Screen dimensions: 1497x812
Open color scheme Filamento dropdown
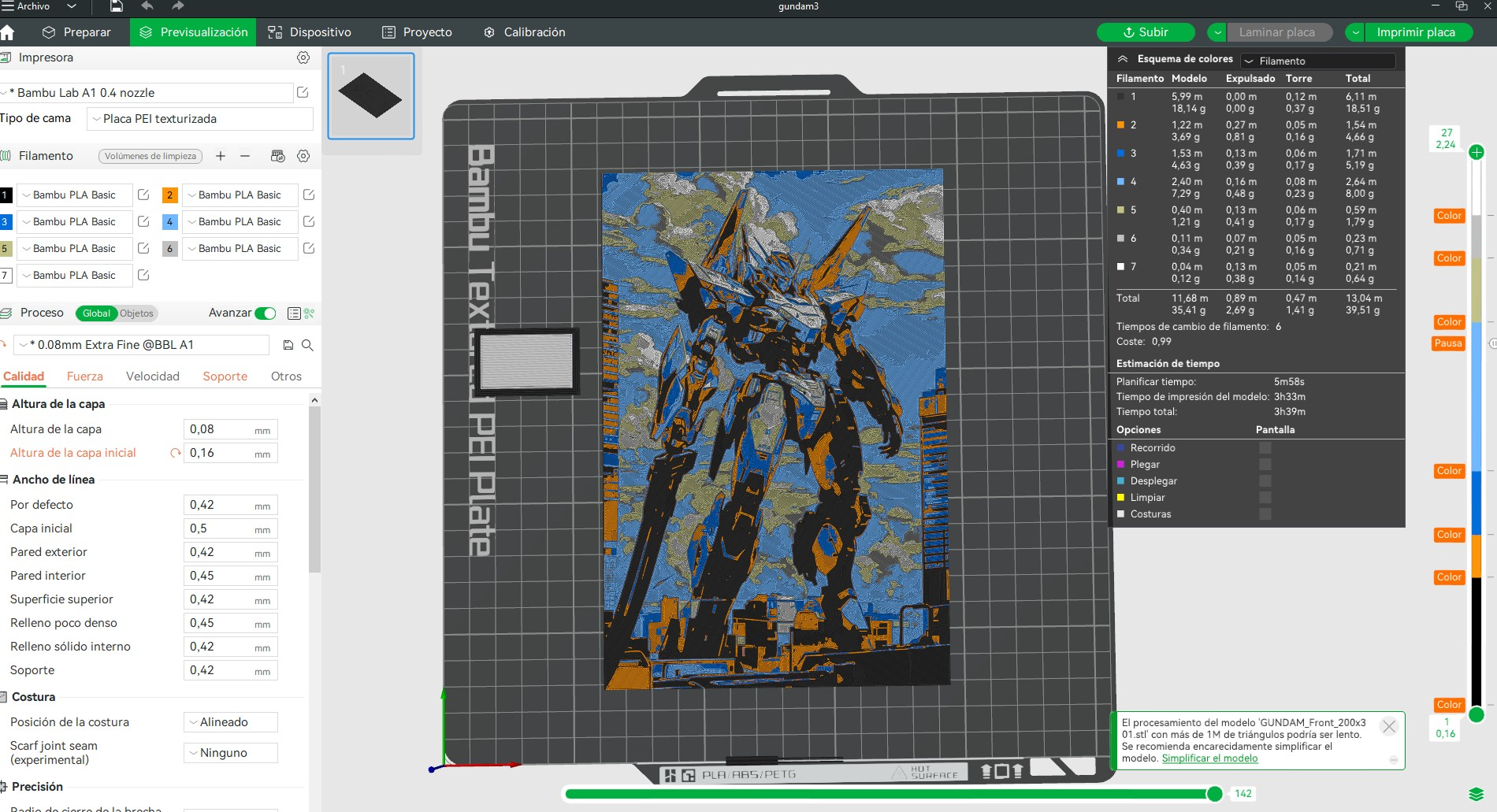[x=1317, y=61]
